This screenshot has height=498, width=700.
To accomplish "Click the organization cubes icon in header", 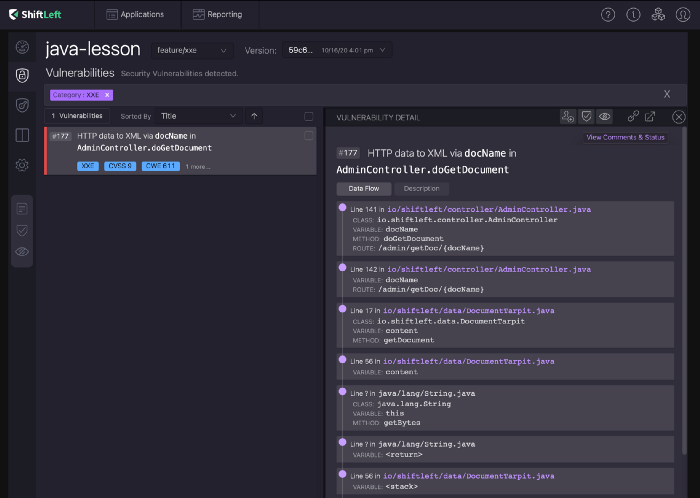I will [657, 15].
